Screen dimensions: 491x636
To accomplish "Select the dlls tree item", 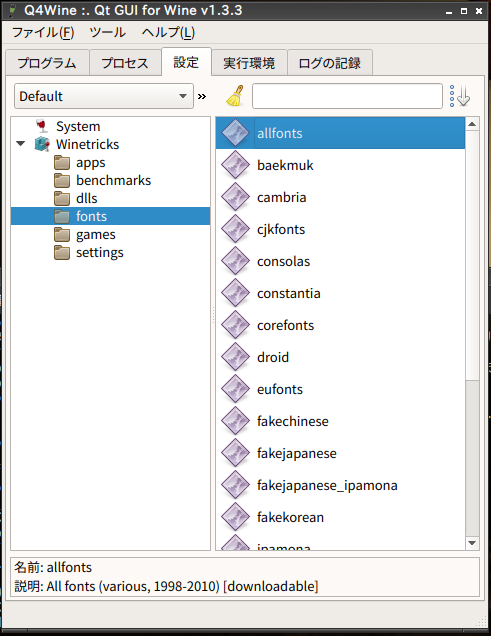I will [x=87, y=198].
